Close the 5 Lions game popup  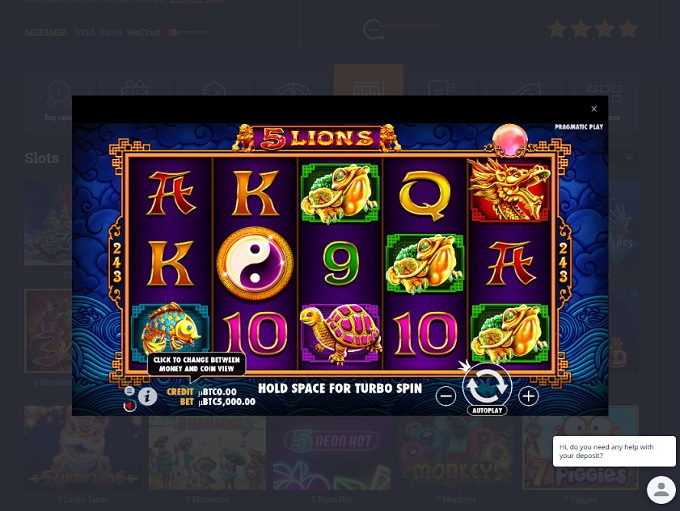(x=594, y=109)
